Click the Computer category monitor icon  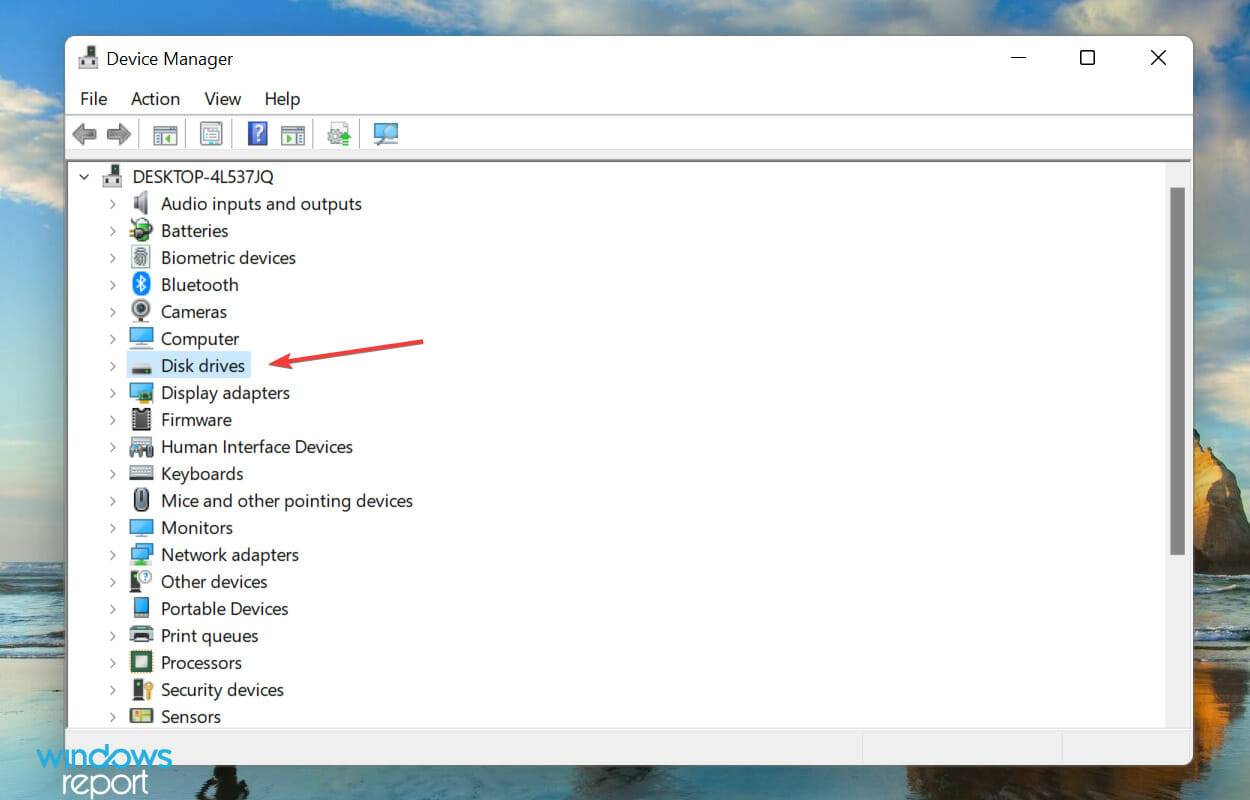[141, 338]
